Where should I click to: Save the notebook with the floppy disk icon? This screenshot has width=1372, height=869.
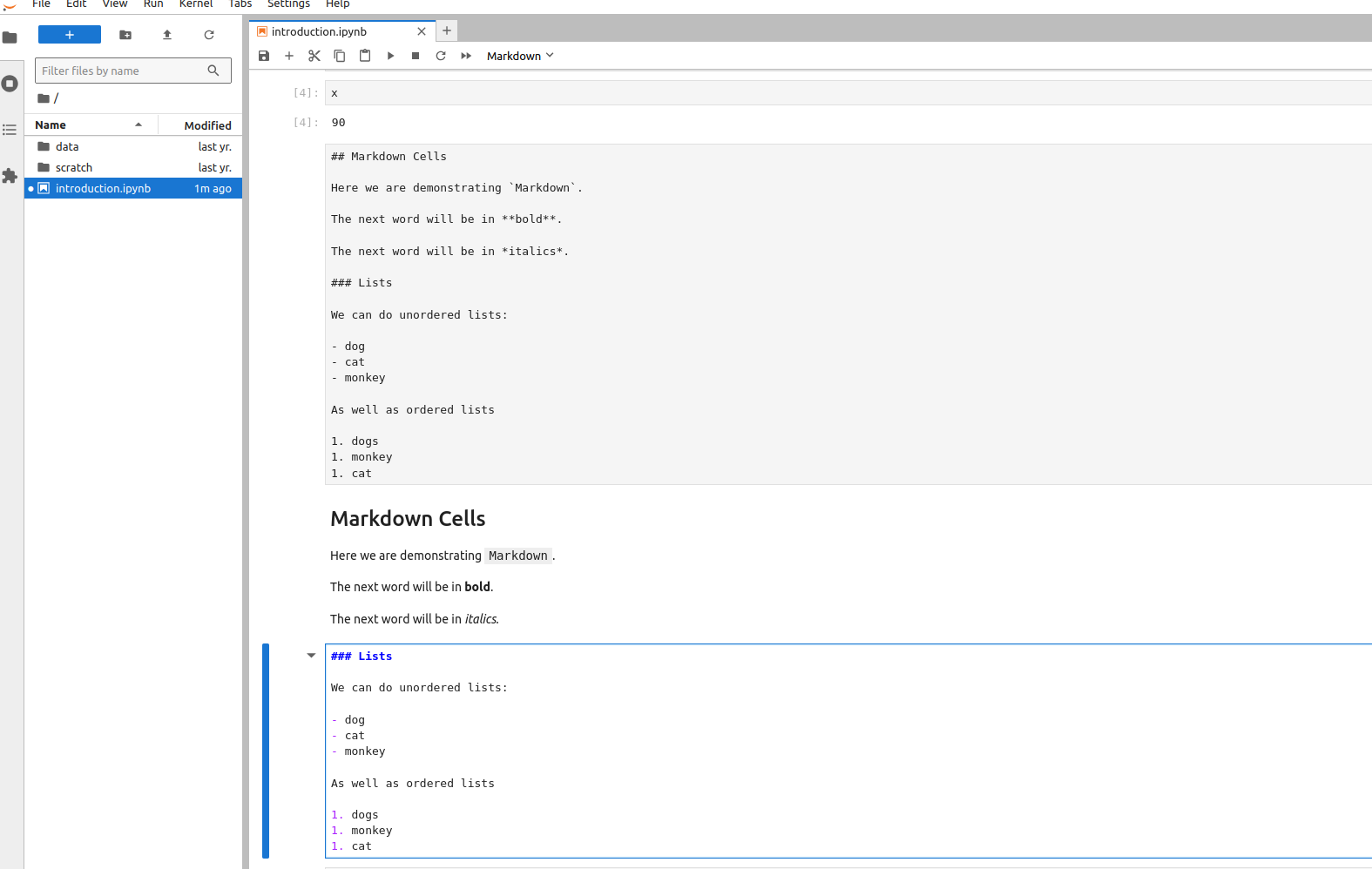pyautogui.click(x=264, y=56)
